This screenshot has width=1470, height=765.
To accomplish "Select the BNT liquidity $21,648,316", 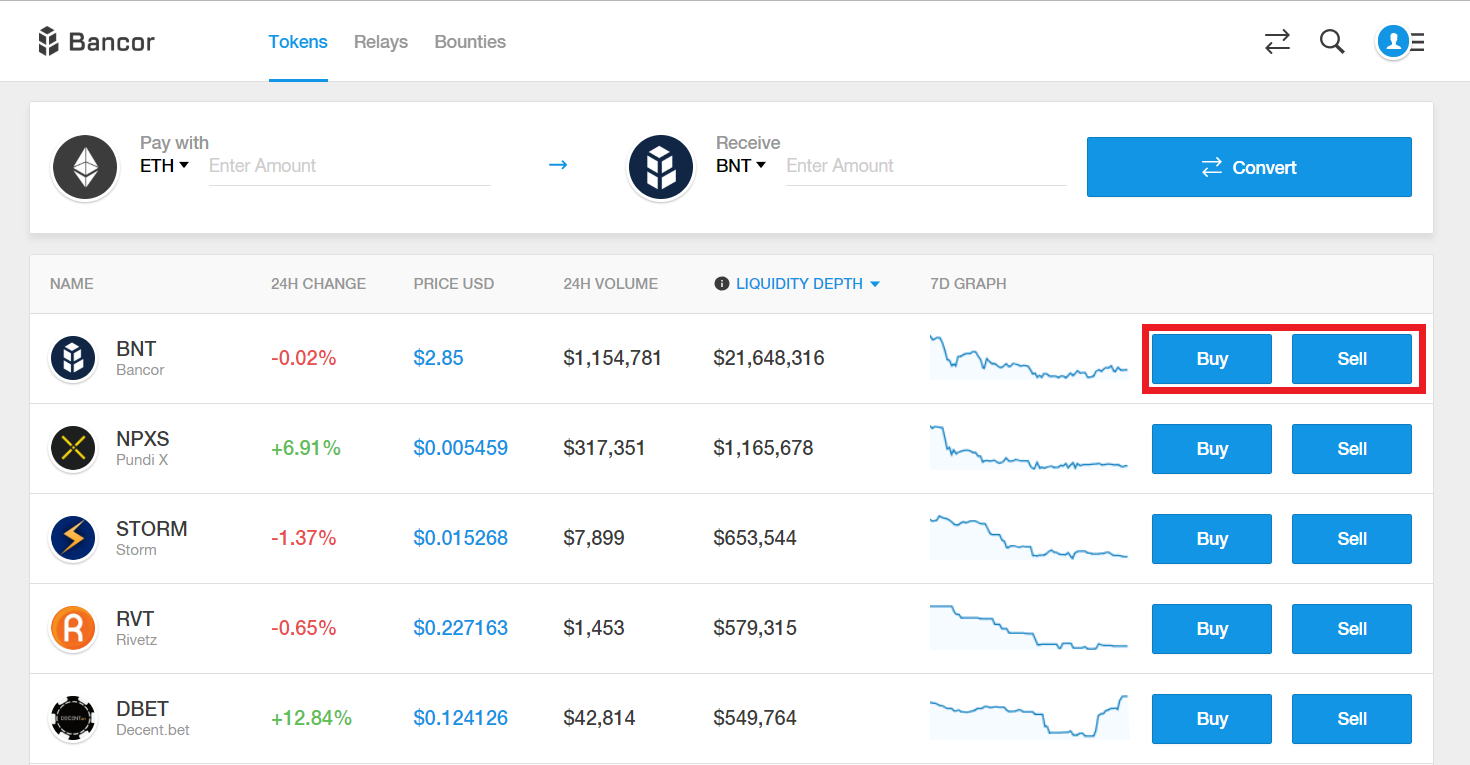I will [769, 358].
